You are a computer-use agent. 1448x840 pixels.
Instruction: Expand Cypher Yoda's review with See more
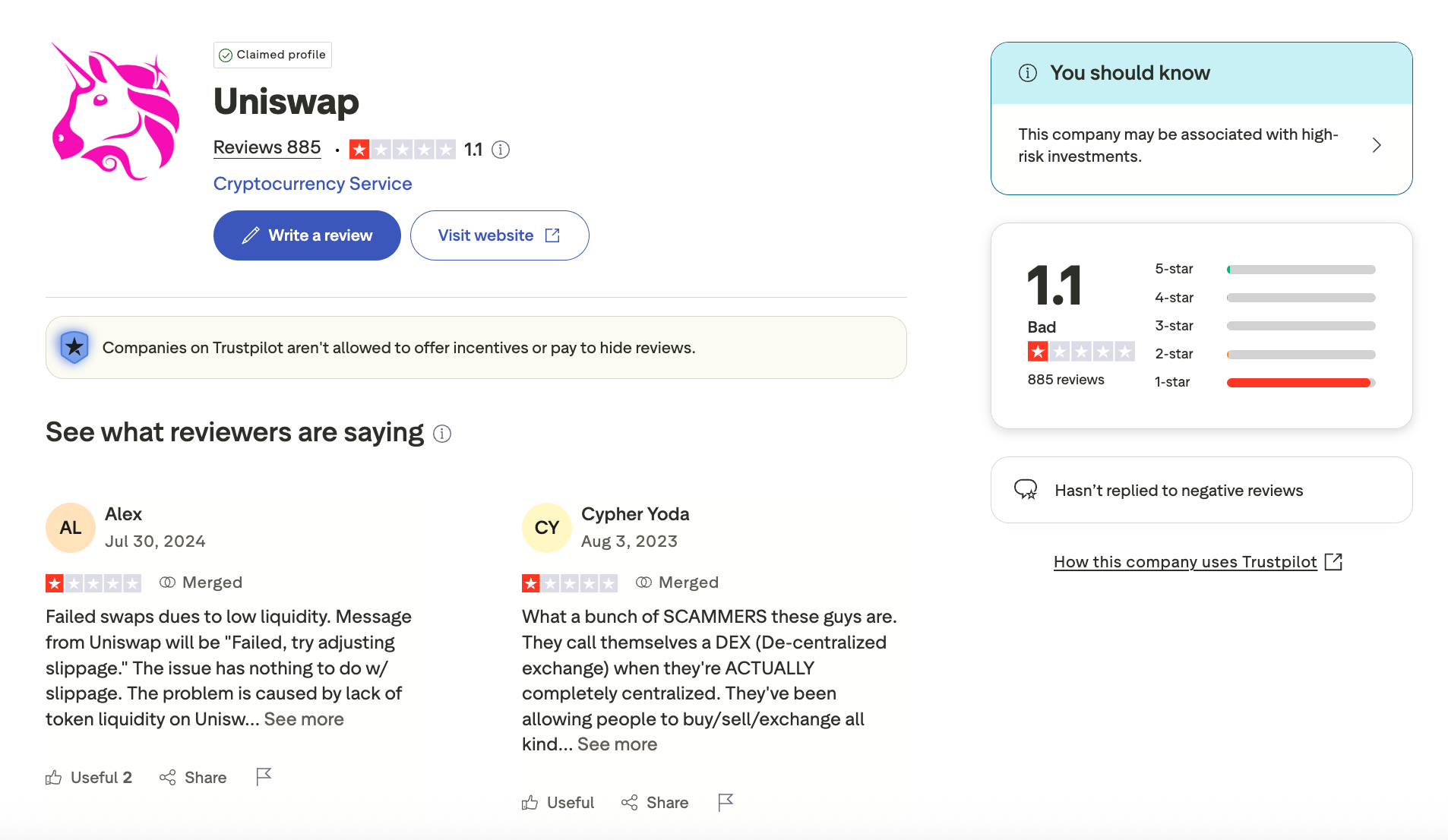pyautogui.click(x=617, y=744)
